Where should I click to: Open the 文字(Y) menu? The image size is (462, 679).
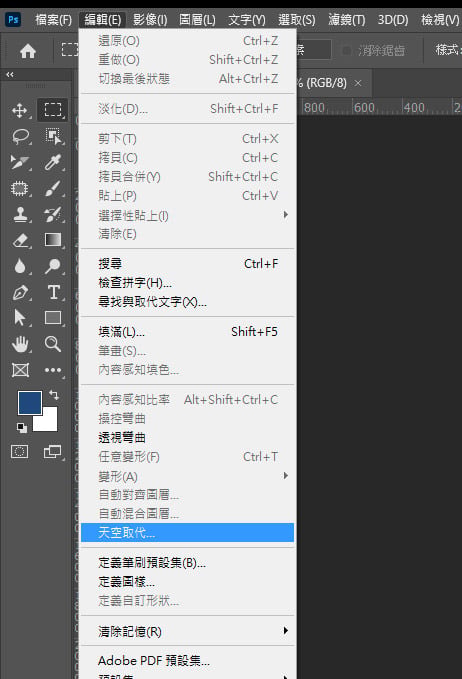pyautogui.click(x=246, y=20)
